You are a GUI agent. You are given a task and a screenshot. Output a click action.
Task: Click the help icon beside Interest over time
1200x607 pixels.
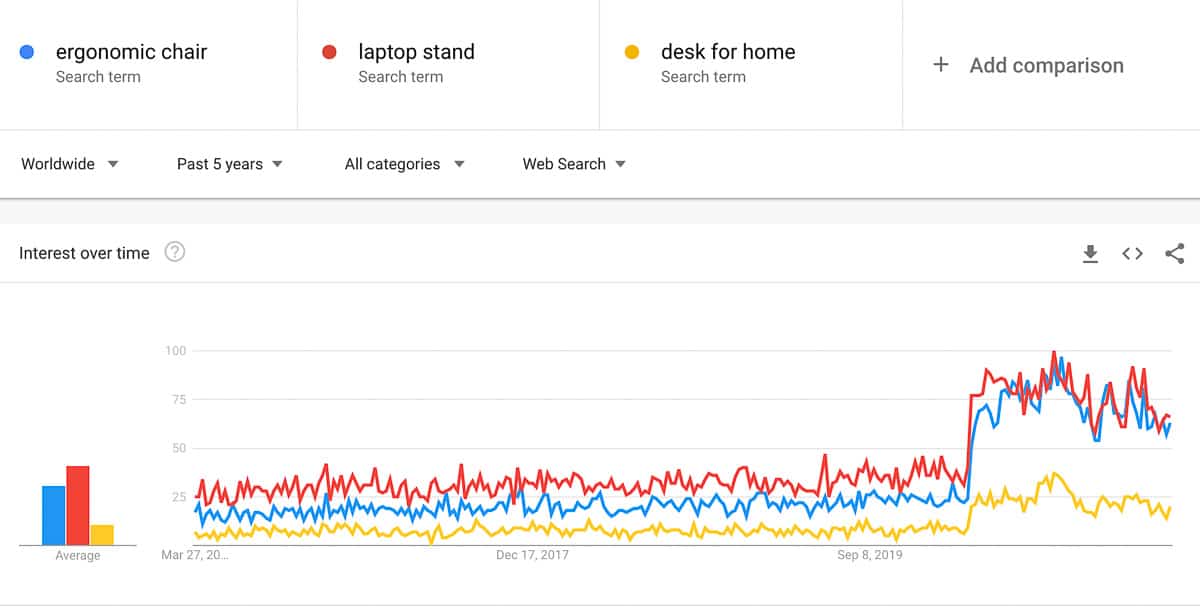tap(174, 252)
